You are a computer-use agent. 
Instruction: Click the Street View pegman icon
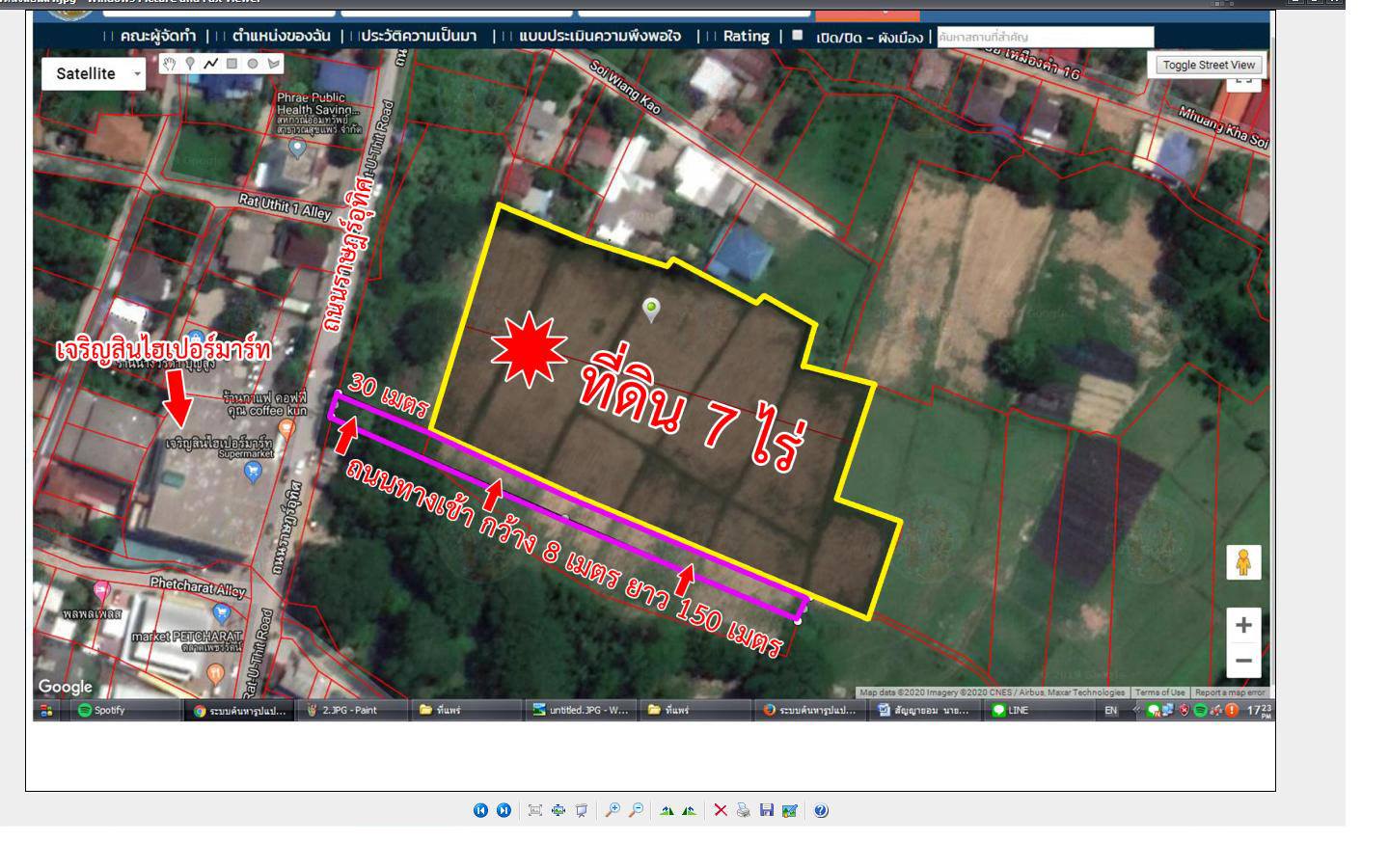coord(1243,562)
